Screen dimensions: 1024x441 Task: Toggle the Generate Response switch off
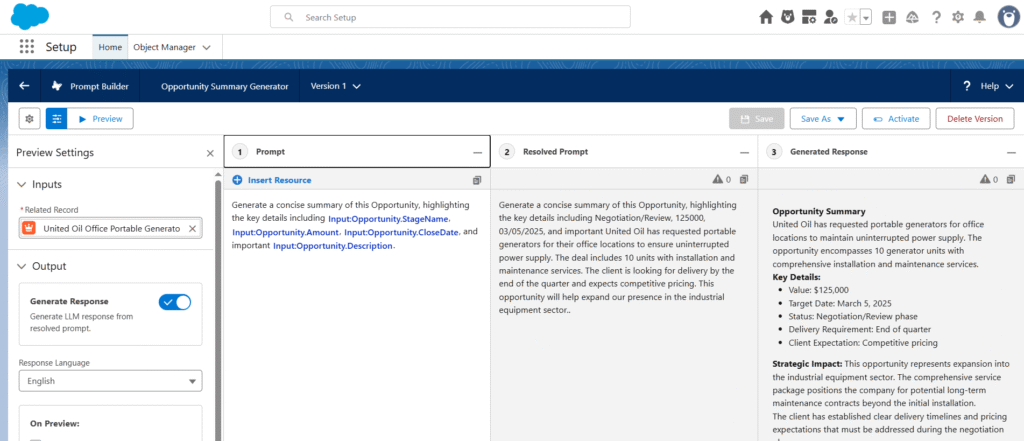click(x=175, y=302)
